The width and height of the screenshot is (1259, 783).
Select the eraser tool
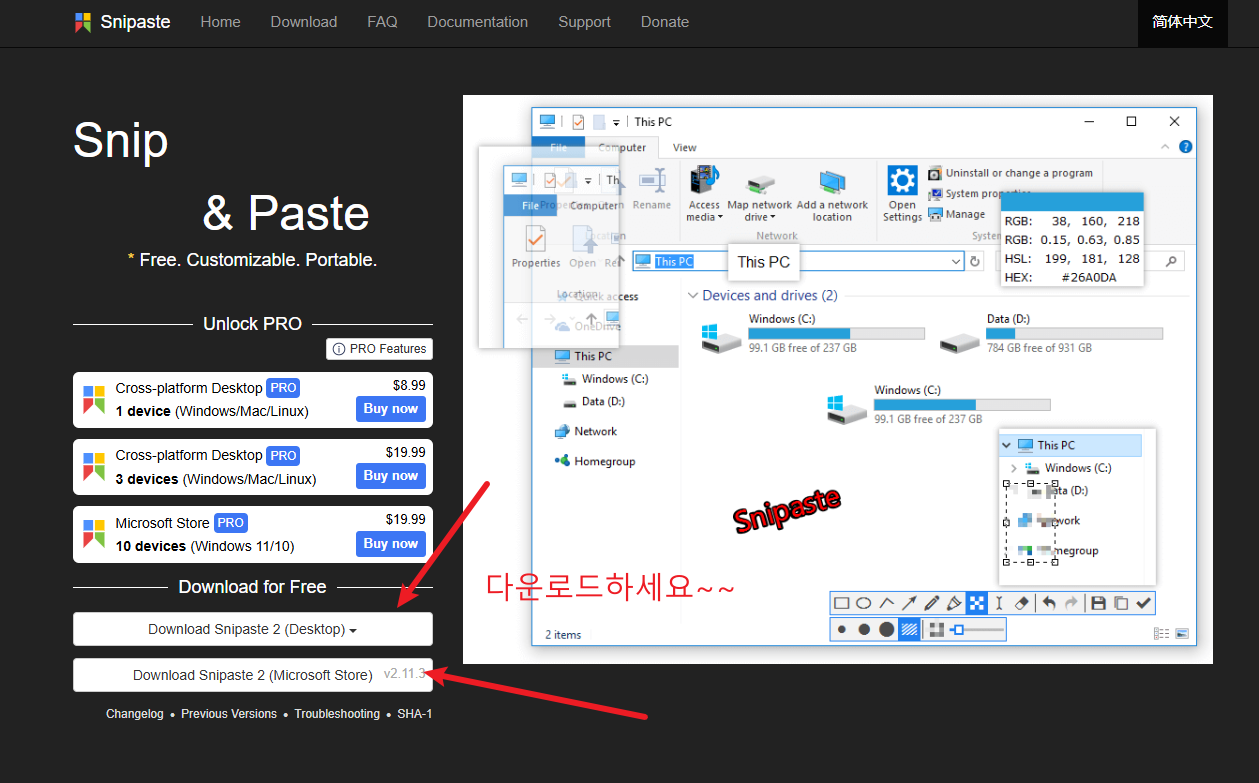(x=1021, y=603)
